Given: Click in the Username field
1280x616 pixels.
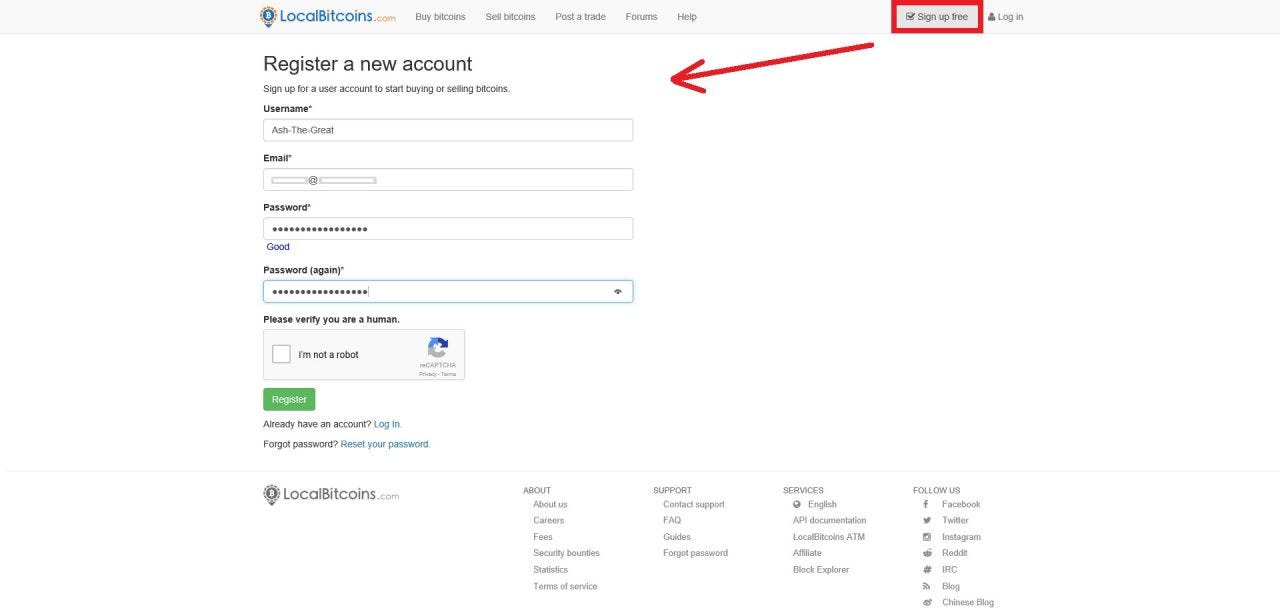Looking at the screenshot, I should [448, 130].
